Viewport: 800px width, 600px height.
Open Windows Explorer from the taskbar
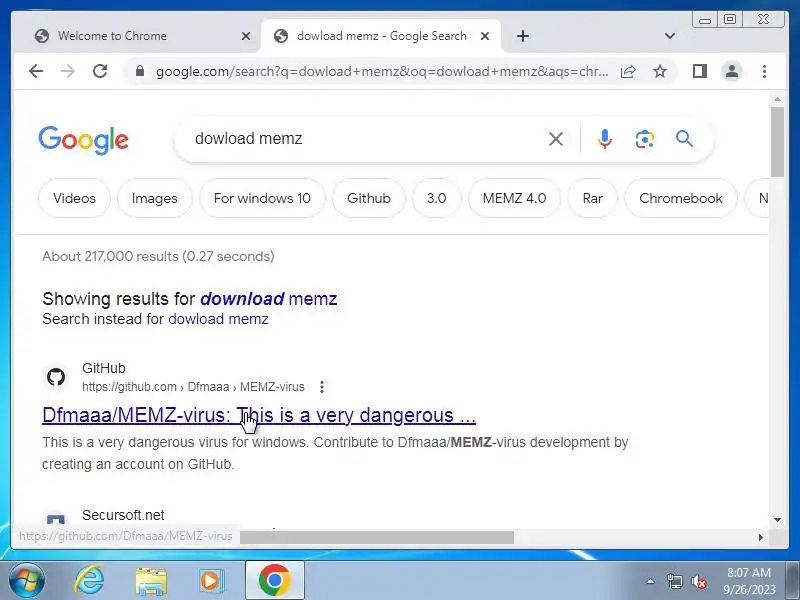point(151,581)
